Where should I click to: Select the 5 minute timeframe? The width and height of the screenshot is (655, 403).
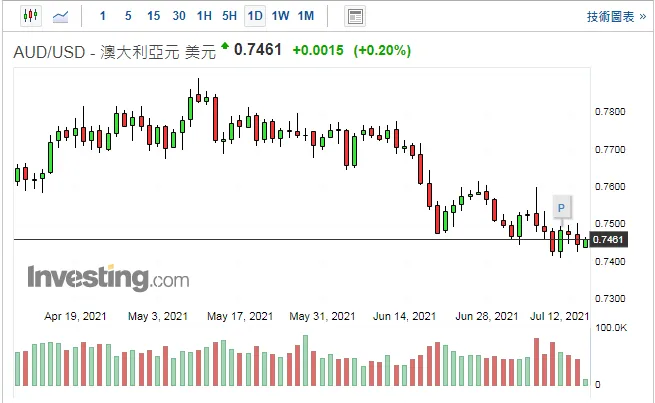pyautogui.click(x=128, y=16)
